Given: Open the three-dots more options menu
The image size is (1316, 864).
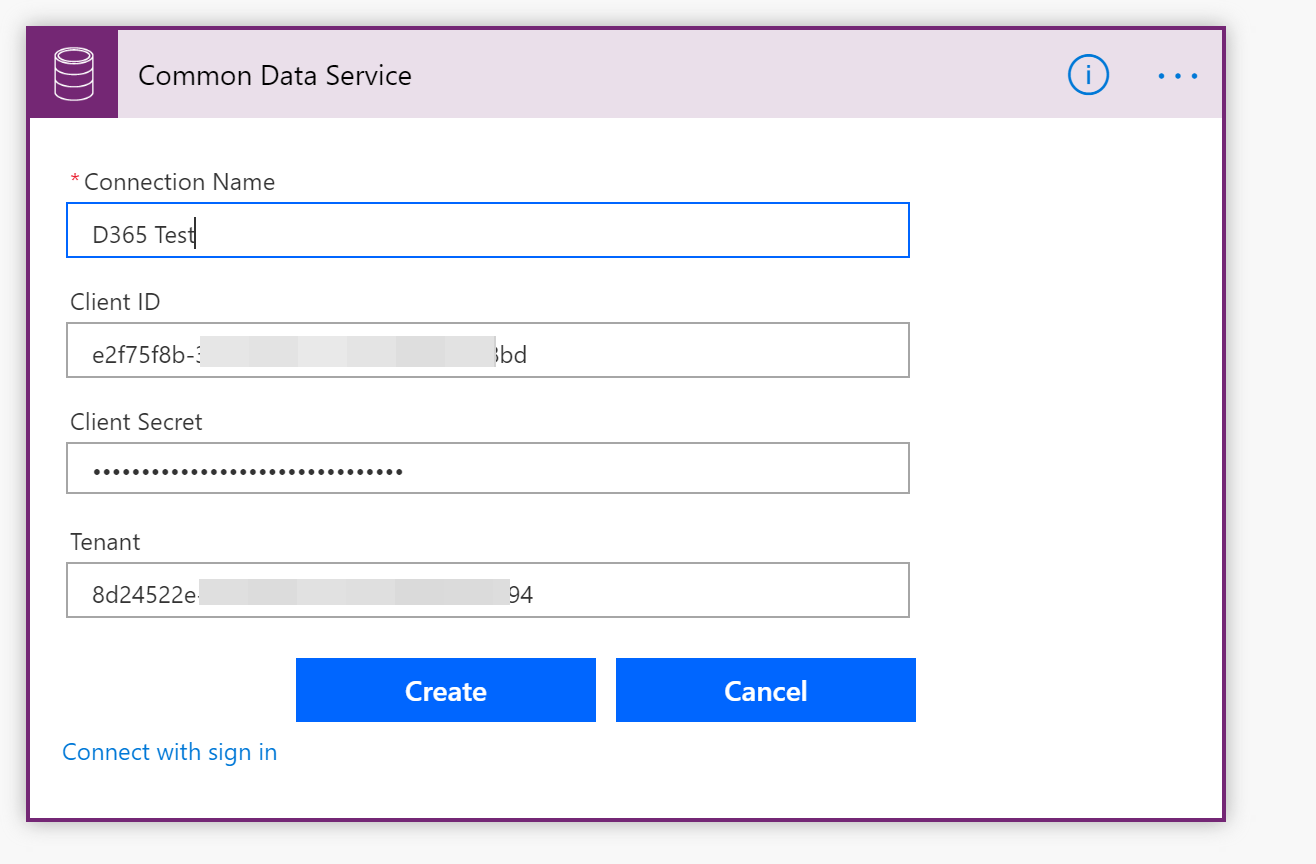Looking at the screenshot, I should click(x=1178, y=76).
